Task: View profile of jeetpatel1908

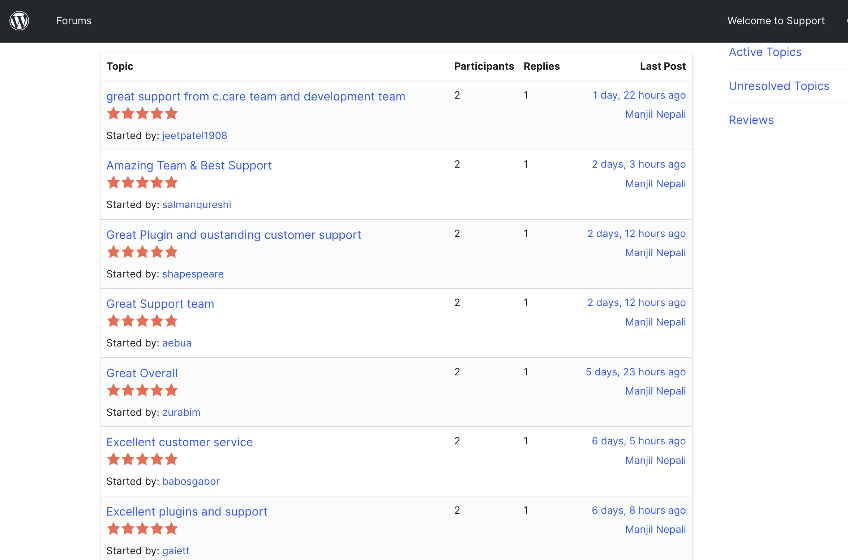Action: click(195, 136)
